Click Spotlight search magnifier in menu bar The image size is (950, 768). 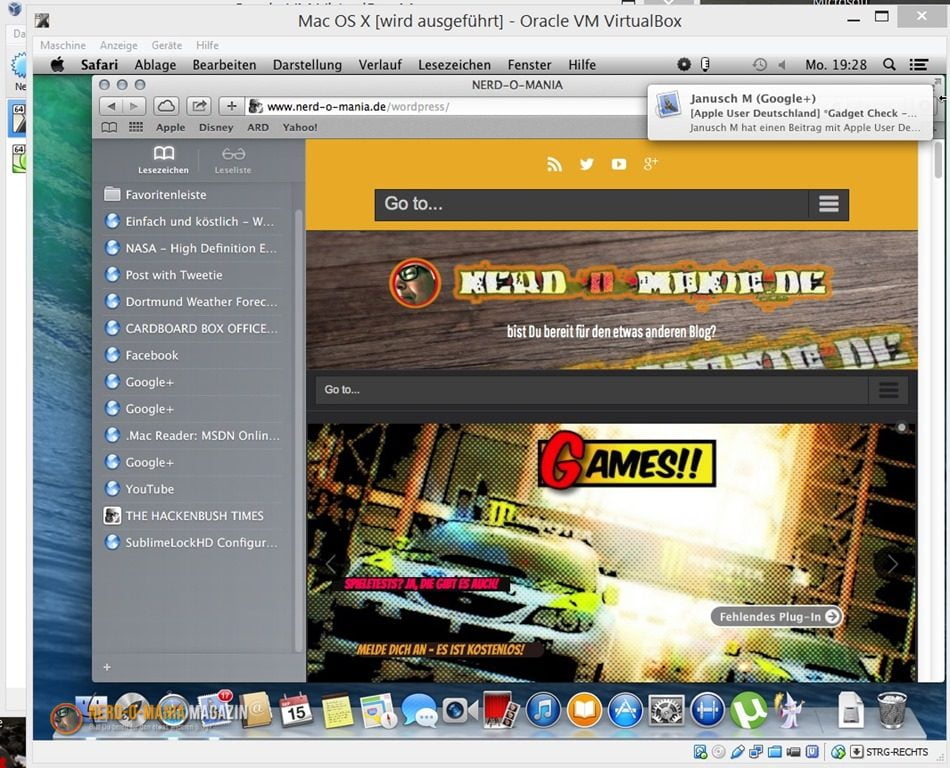889,65
